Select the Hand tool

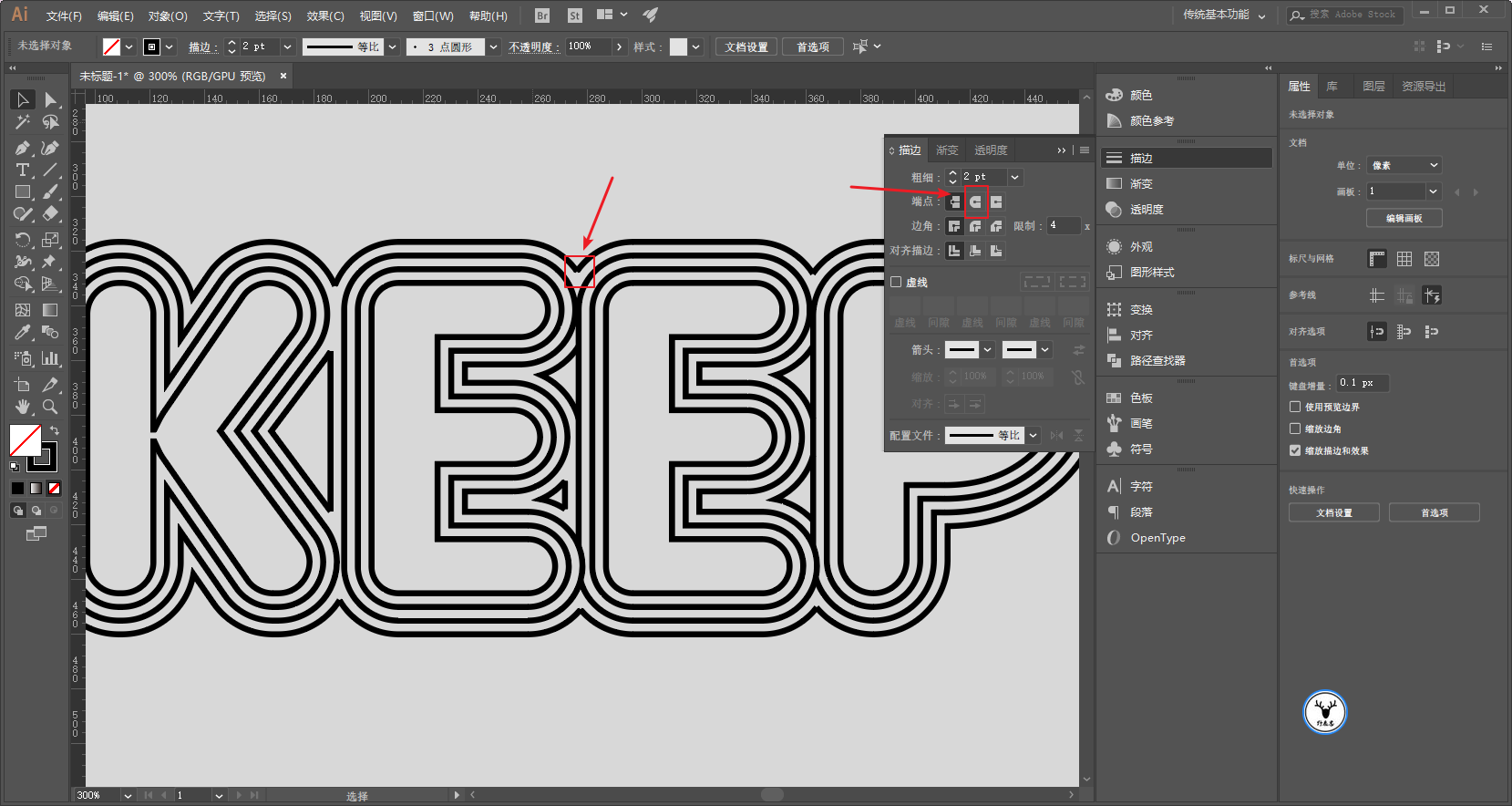23,407
